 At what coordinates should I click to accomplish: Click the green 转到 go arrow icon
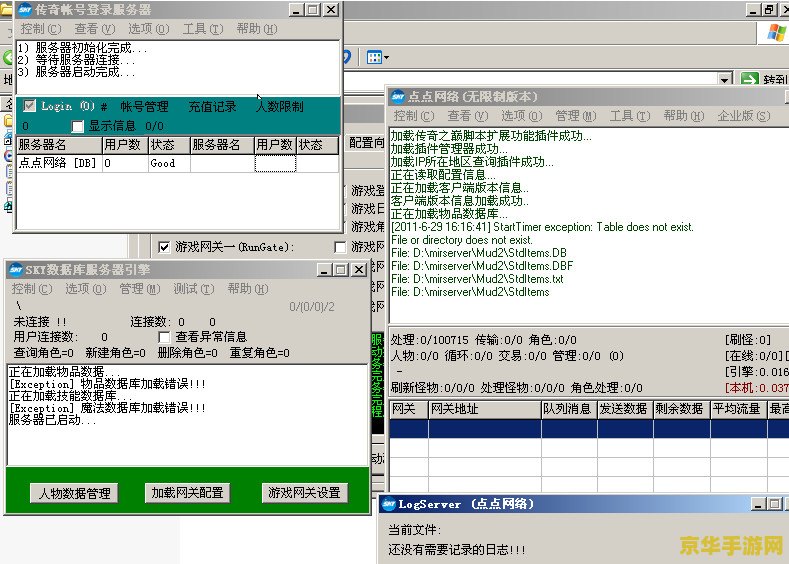coord(749,79)
